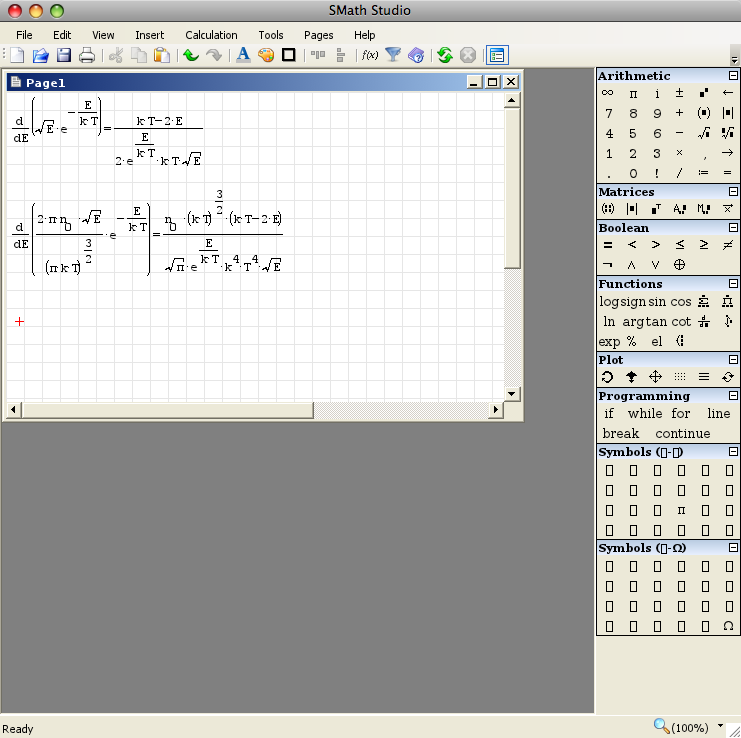741x738 pixels.
Task: Click the border toggle square icon
Action: point(289,55)
